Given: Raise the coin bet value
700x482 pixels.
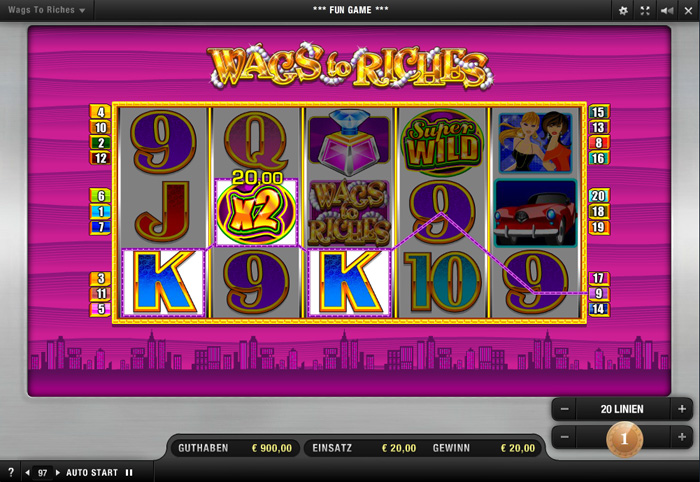Looking at the screenshot, I should click(x=682, y=437).
